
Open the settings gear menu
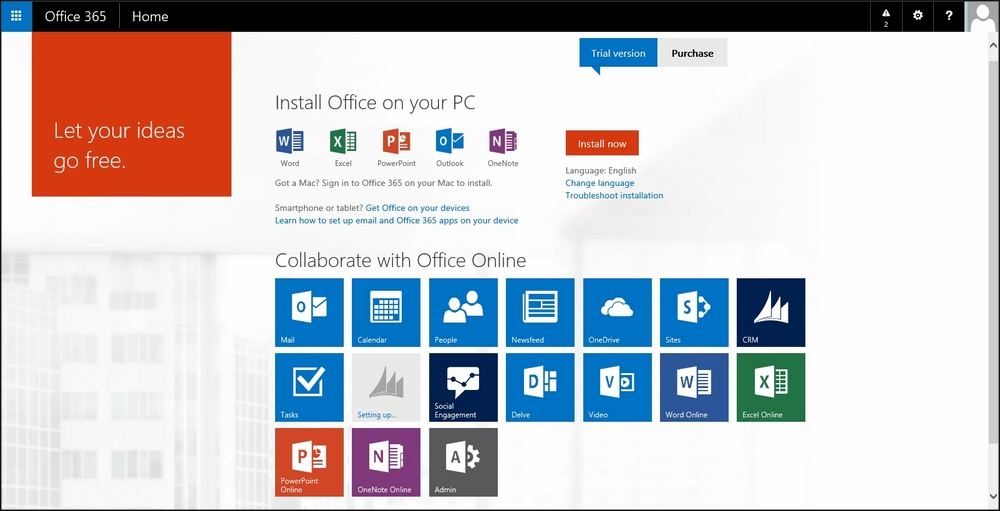(918, 16)
